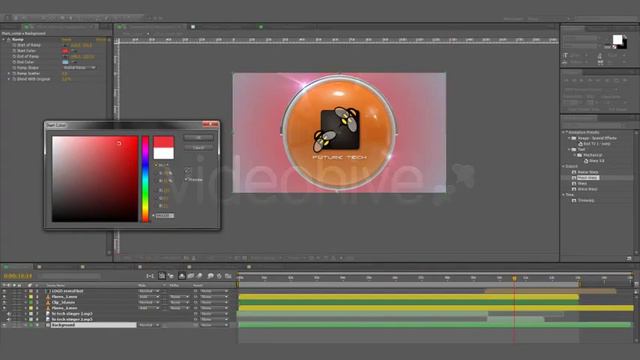Collapse the Time category in Effects panel
The width and height of the screenshot is (640, 360).
pyautogui.click(x=563, y=195)
